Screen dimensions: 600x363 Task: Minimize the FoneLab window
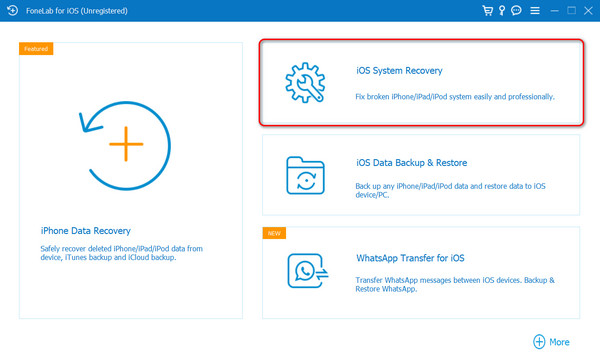[554, 11]
